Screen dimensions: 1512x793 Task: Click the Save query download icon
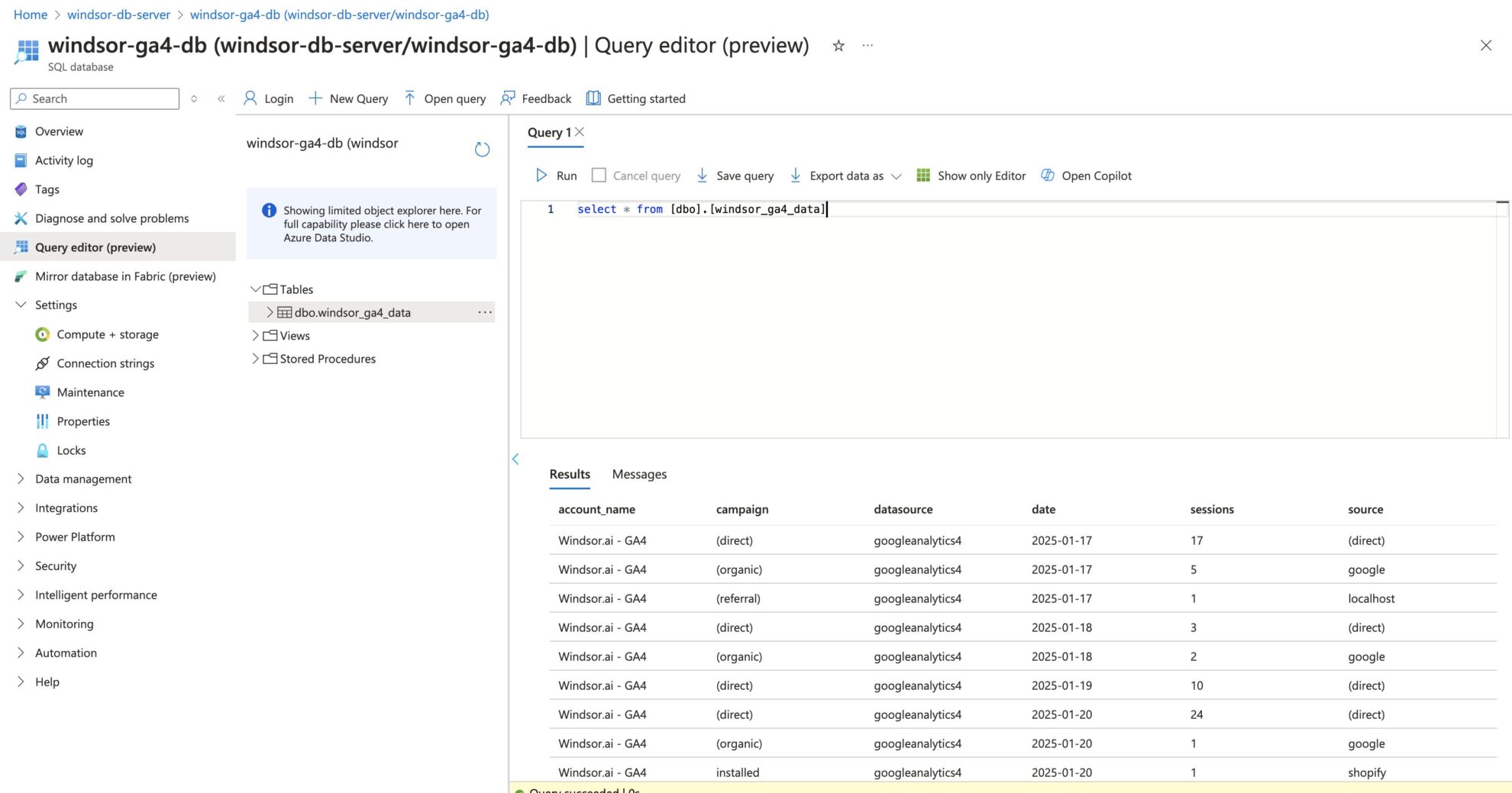[702, 176]
